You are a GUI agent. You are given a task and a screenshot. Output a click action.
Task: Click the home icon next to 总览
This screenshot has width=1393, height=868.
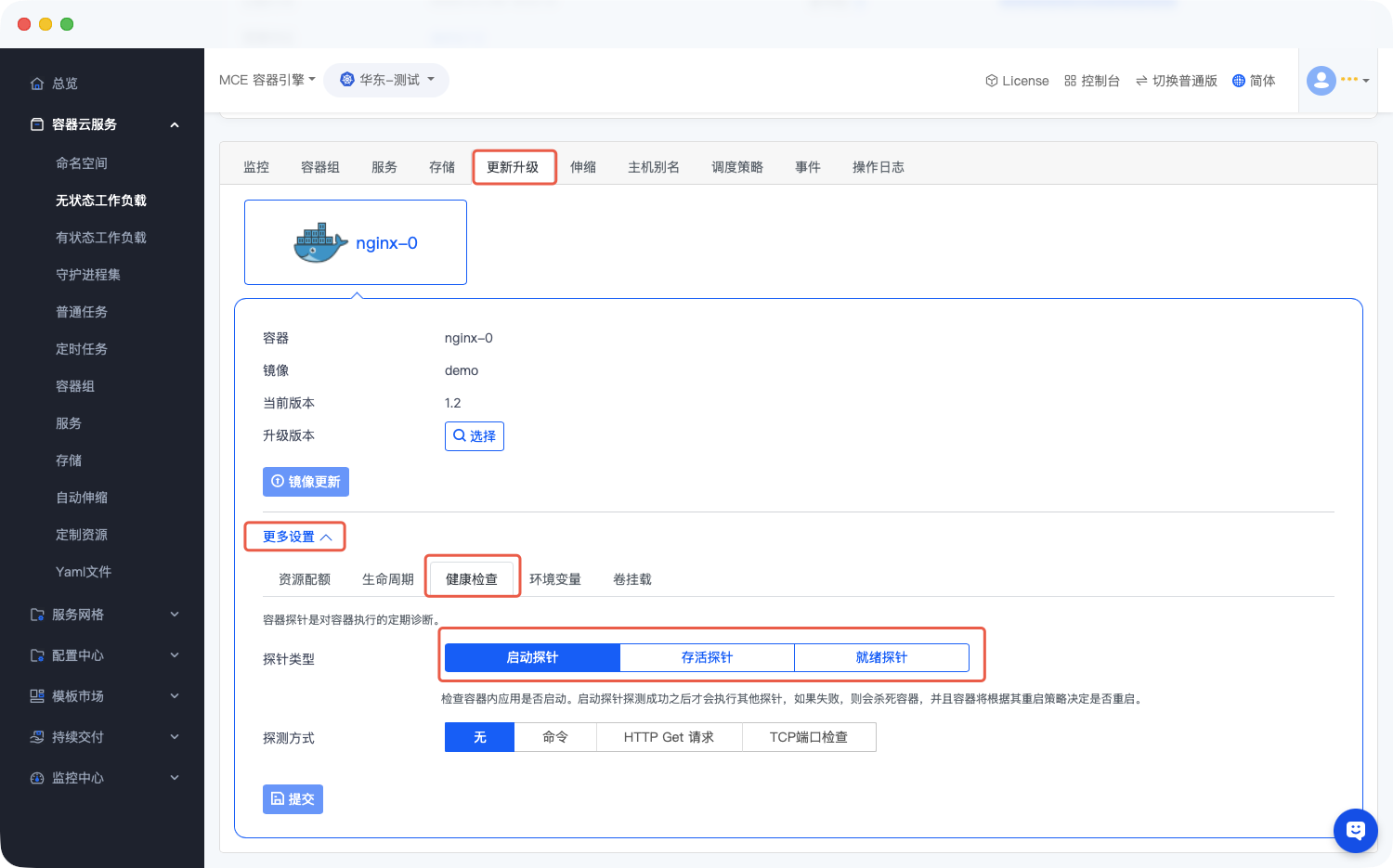pos(37,84)
